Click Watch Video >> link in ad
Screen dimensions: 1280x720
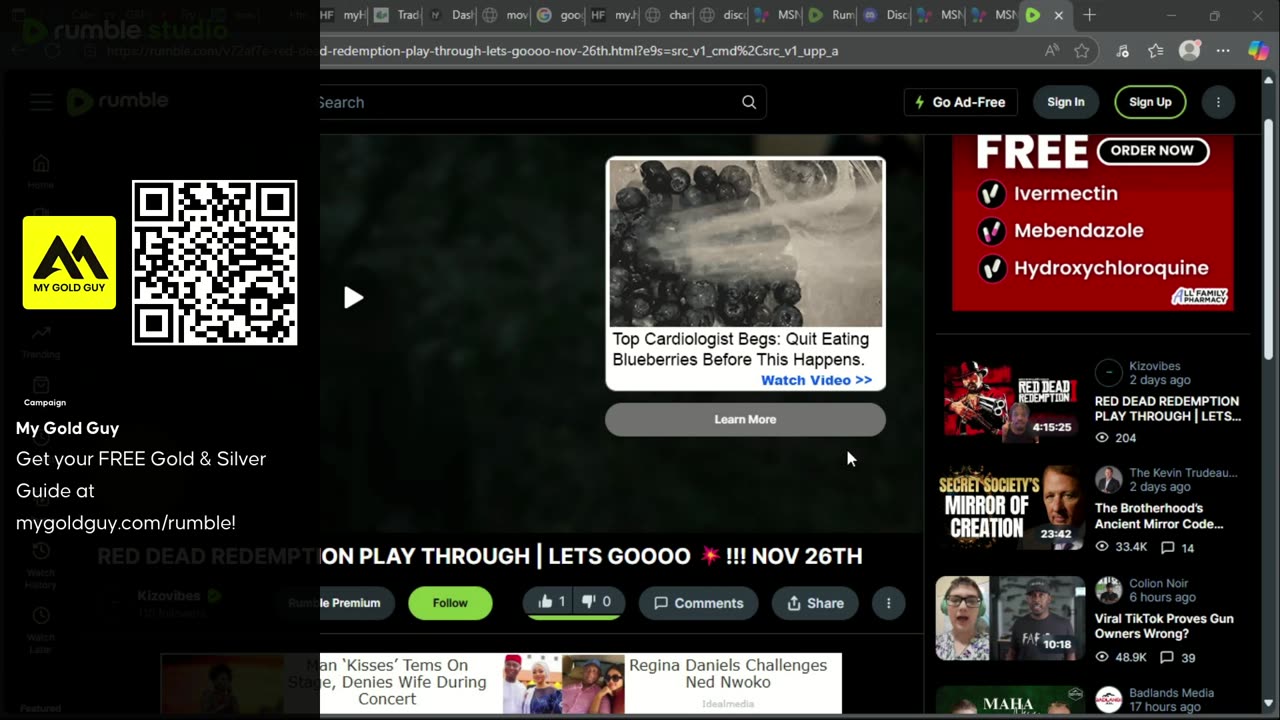point(816,380)
